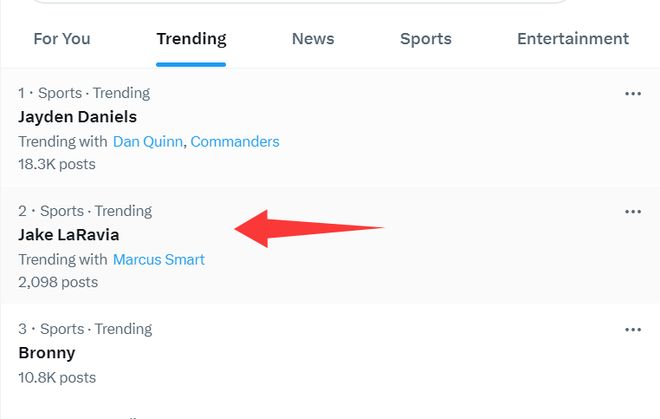Open more options for Jayden Daniels trend

[632, 94]
